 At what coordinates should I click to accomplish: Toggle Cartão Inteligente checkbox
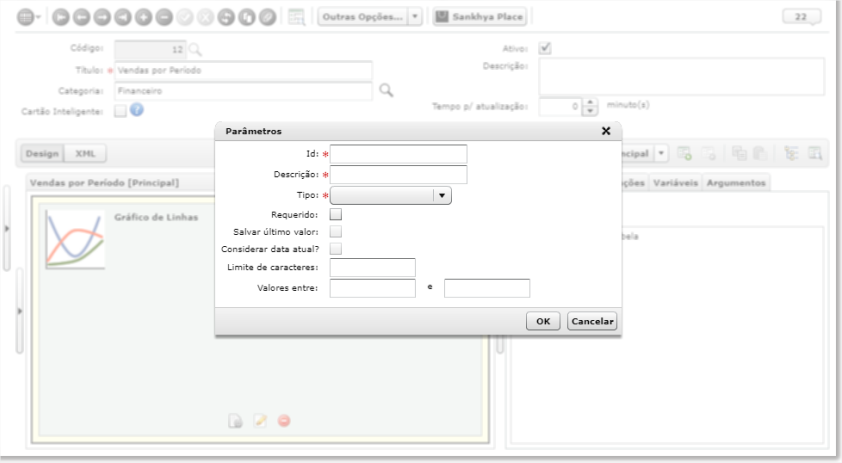tap(120, 111)
